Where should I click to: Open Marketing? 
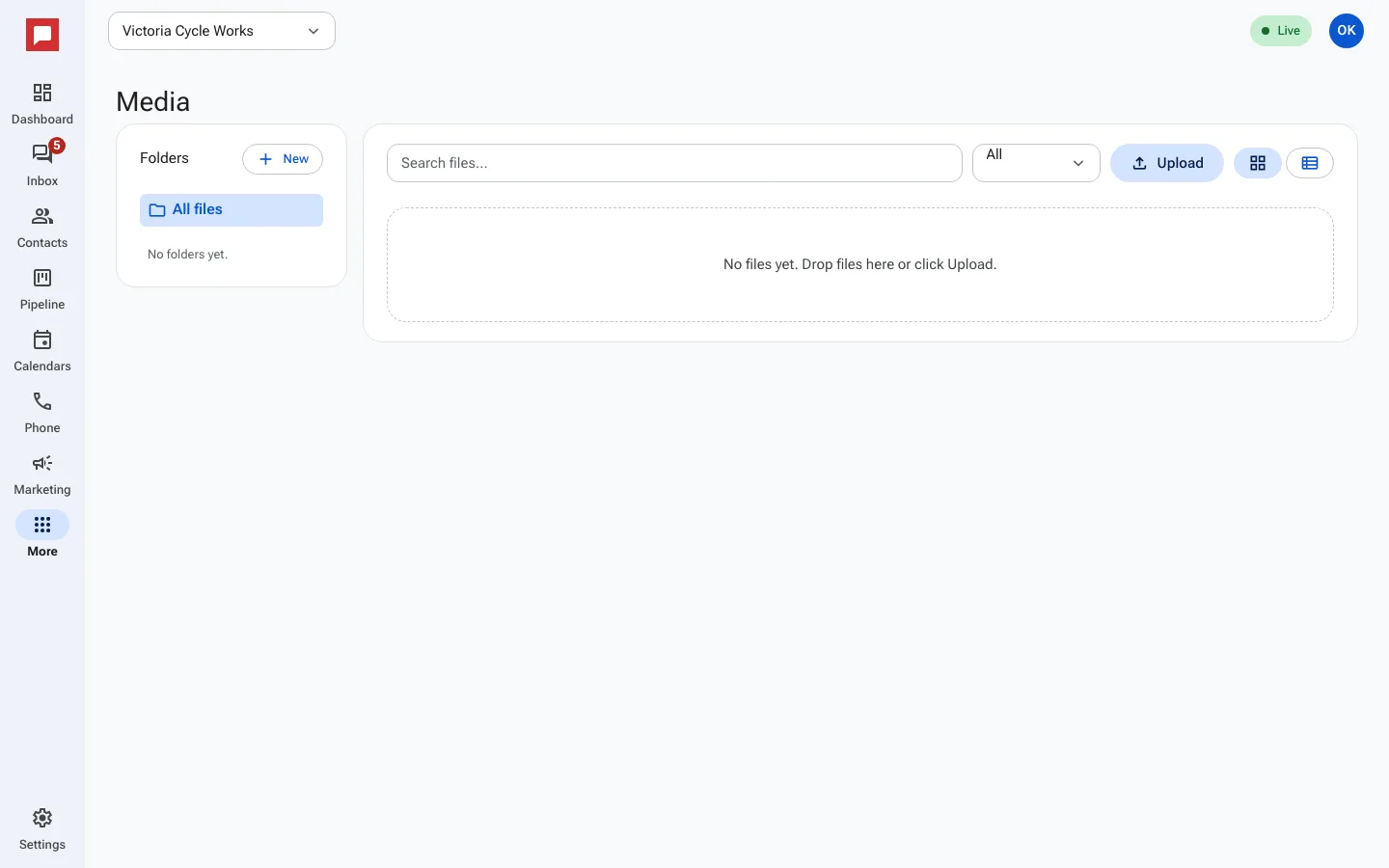coord(42,475)
